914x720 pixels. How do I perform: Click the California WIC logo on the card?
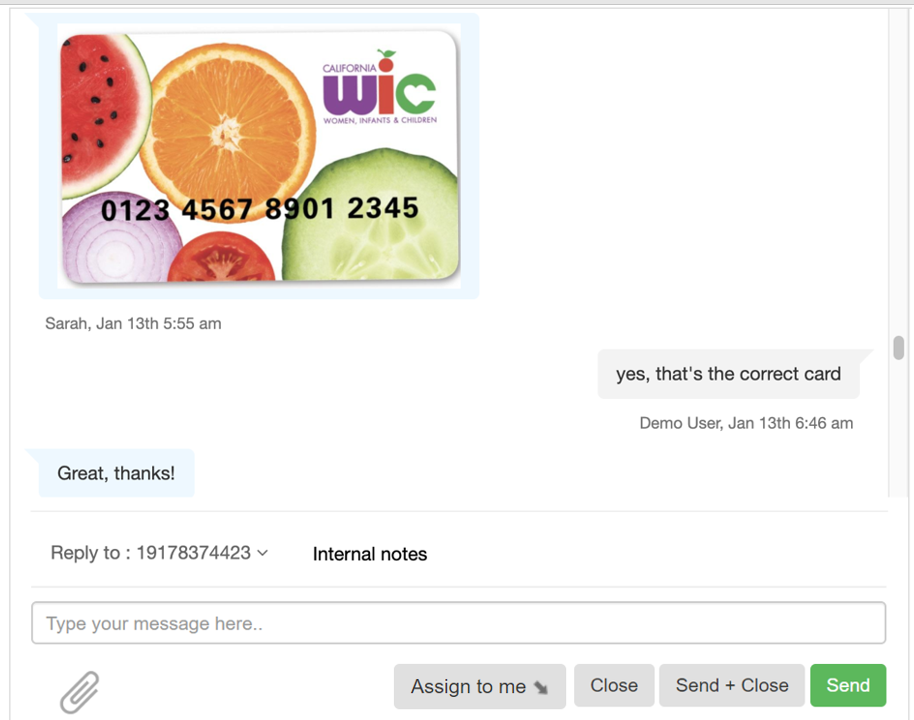point(379,87)
